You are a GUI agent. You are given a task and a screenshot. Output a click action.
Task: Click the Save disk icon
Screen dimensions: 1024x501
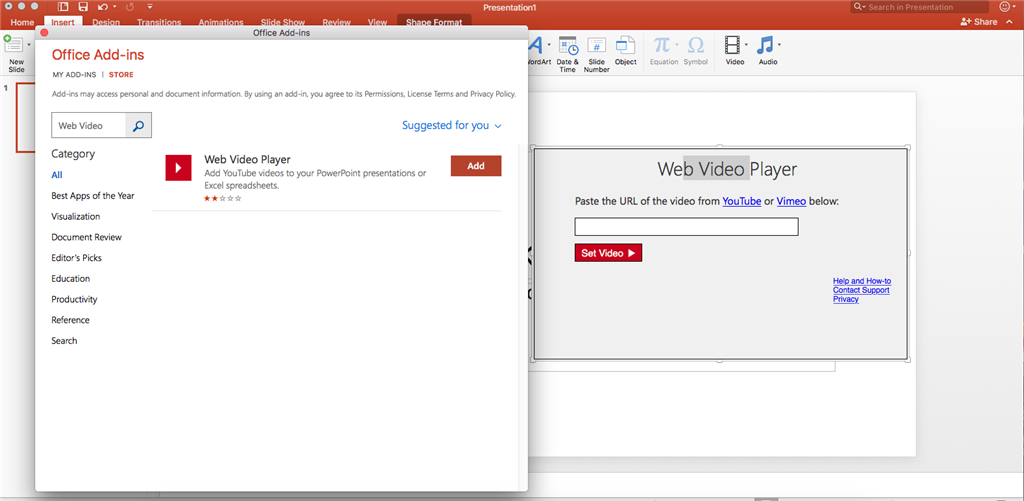point(83,7)
